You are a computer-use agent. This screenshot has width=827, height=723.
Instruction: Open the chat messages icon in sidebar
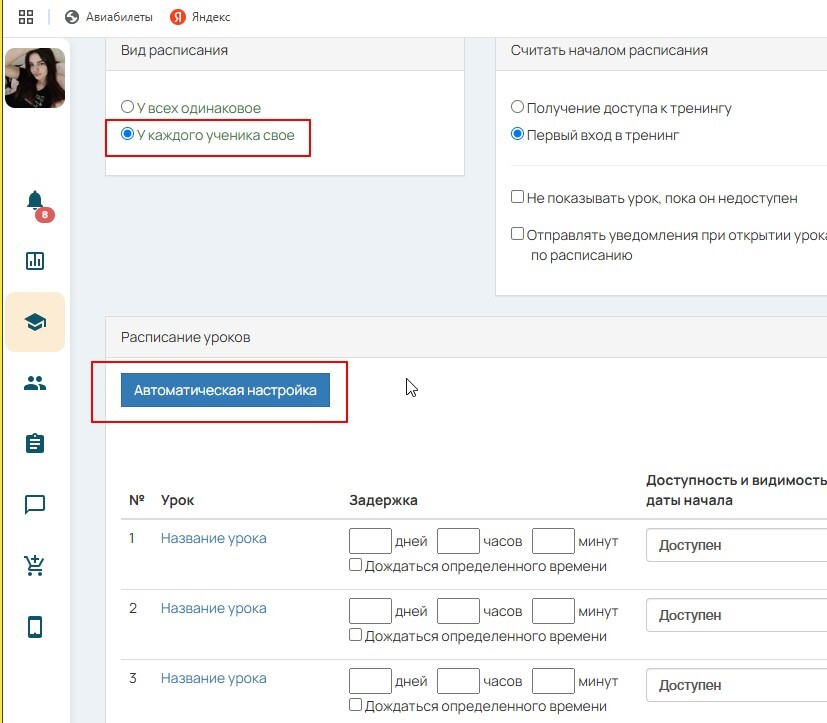tap(35, 505)
